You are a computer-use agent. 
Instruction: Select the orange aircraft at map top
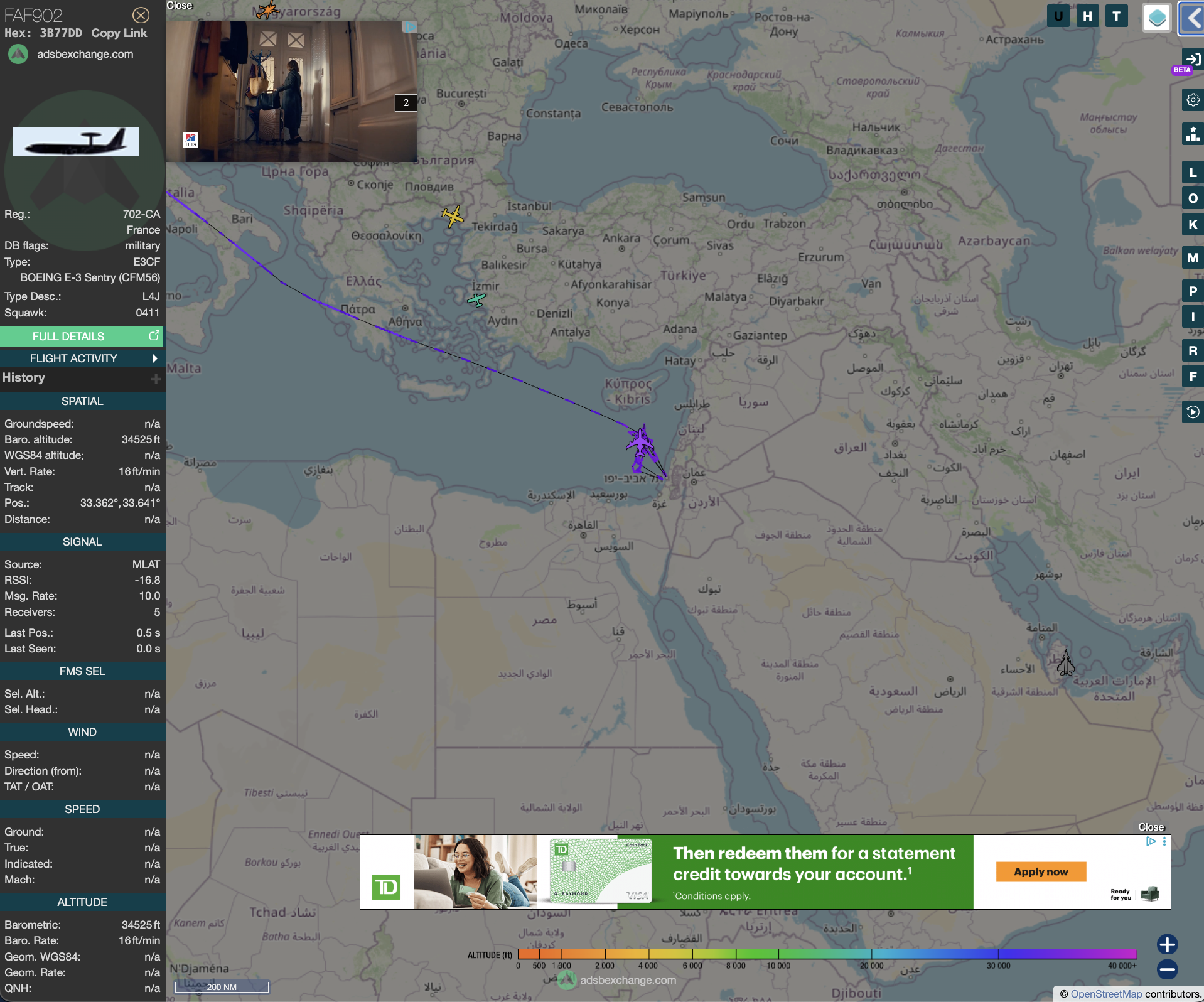point(268,9)
